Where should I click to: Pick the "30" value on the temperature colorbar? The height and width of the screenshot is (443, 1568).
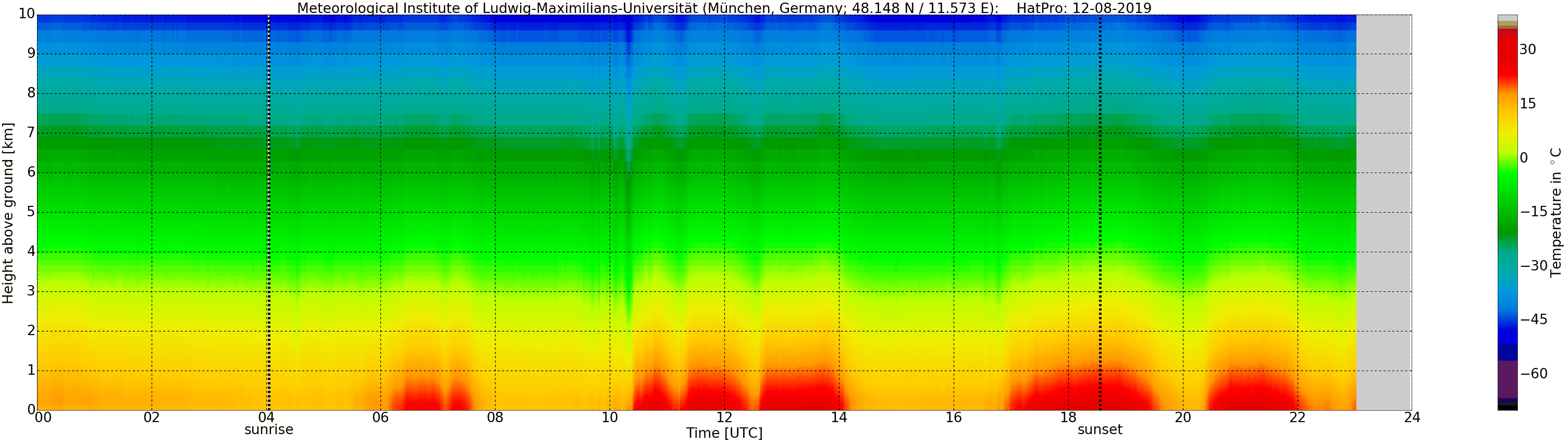pos(1528,50)
